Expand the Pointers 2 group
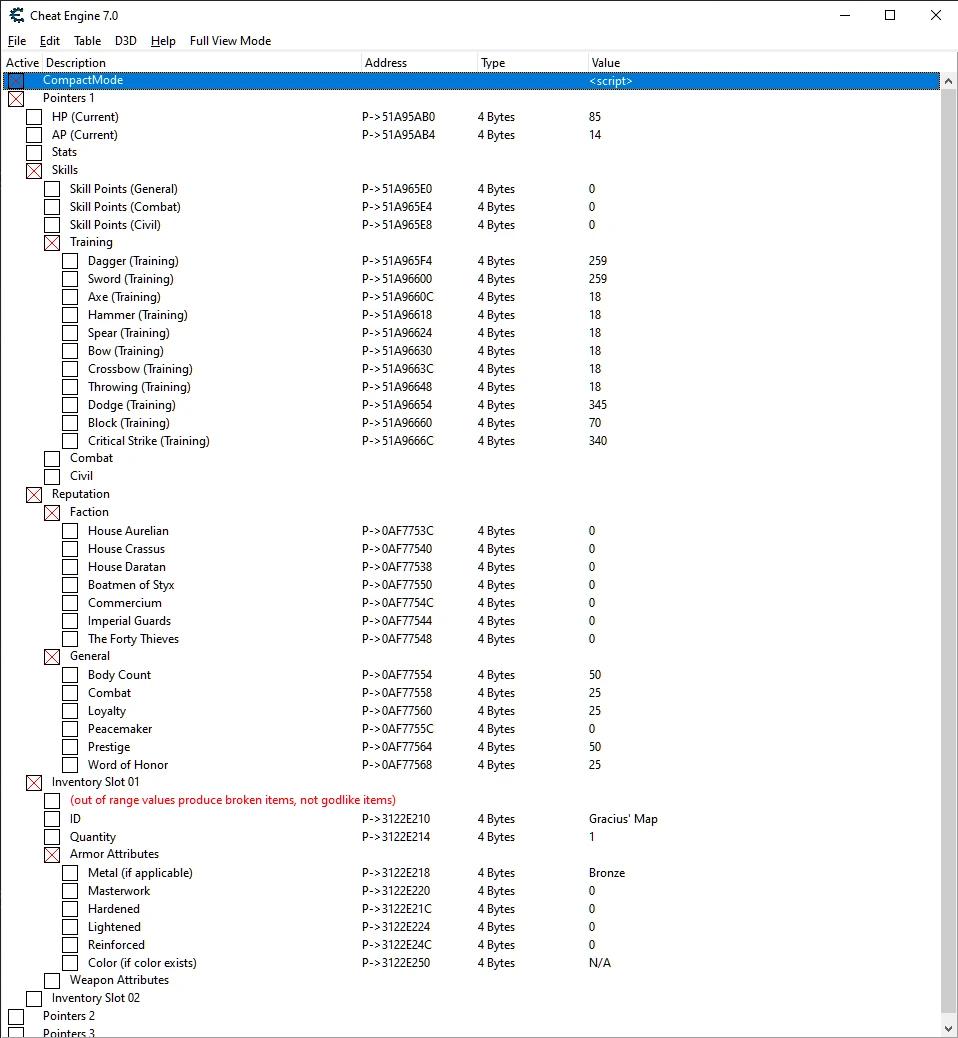 click(16, 1017)
